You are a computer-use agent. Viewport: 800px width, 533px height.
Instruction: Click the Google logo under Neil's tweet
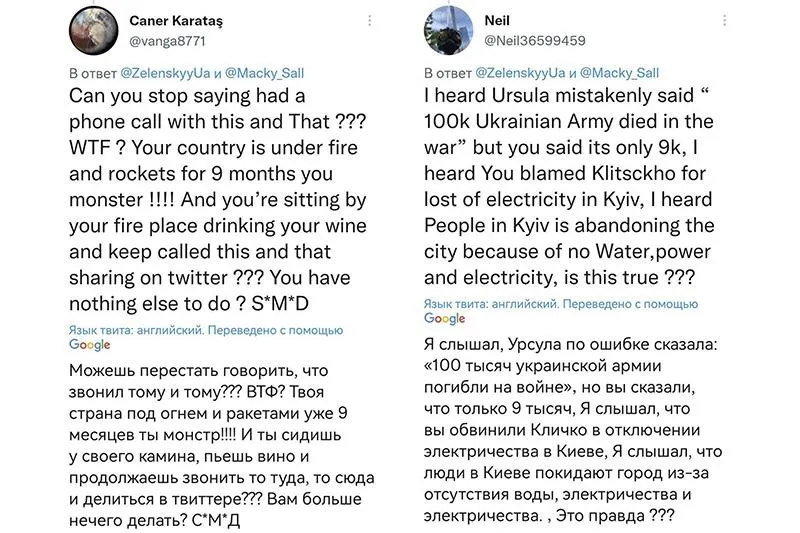click(445, 318)
